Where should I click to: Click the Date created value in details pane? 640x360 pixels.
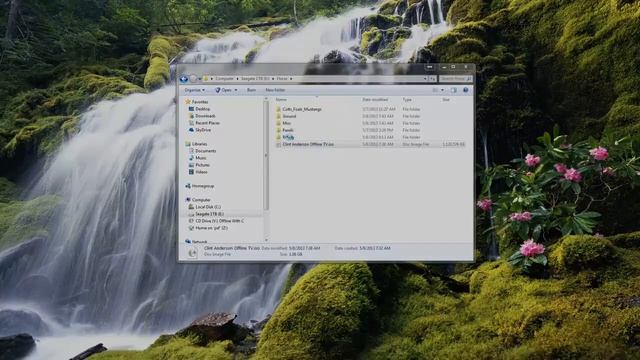(375, 248)
